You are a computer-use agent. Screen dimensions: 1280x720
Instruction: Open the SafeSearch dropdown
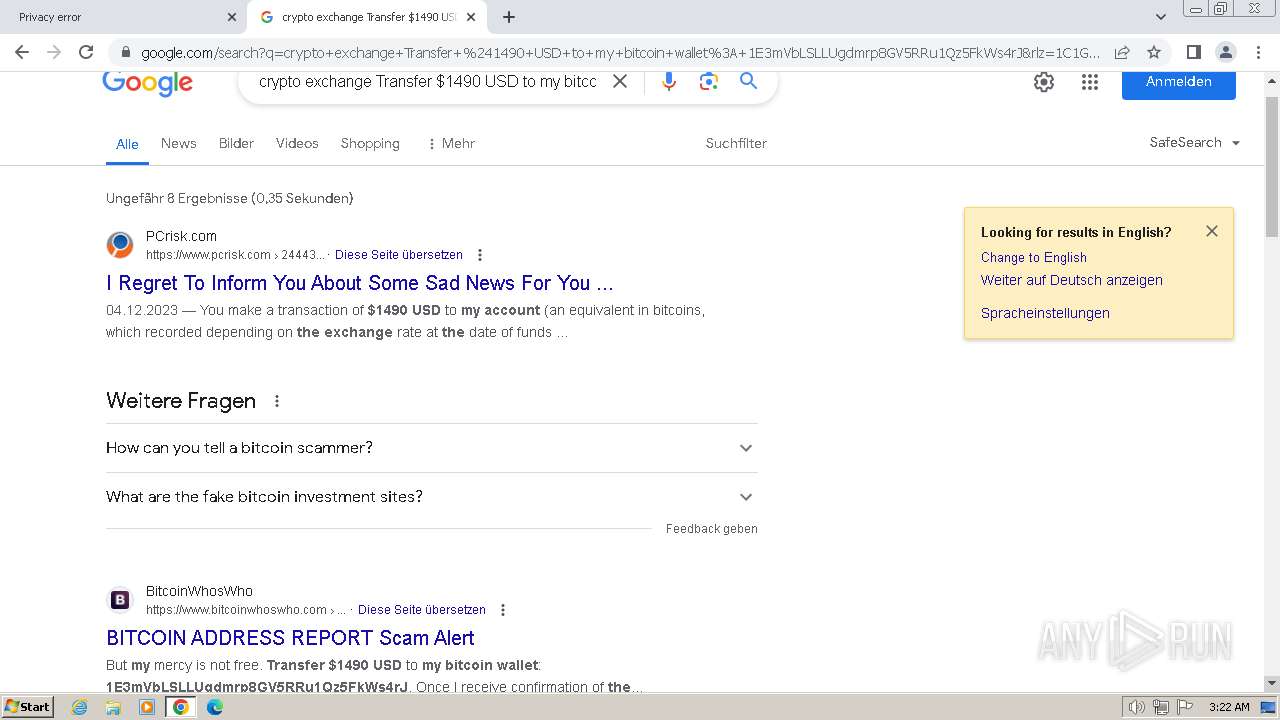[x=1195, y=143]
